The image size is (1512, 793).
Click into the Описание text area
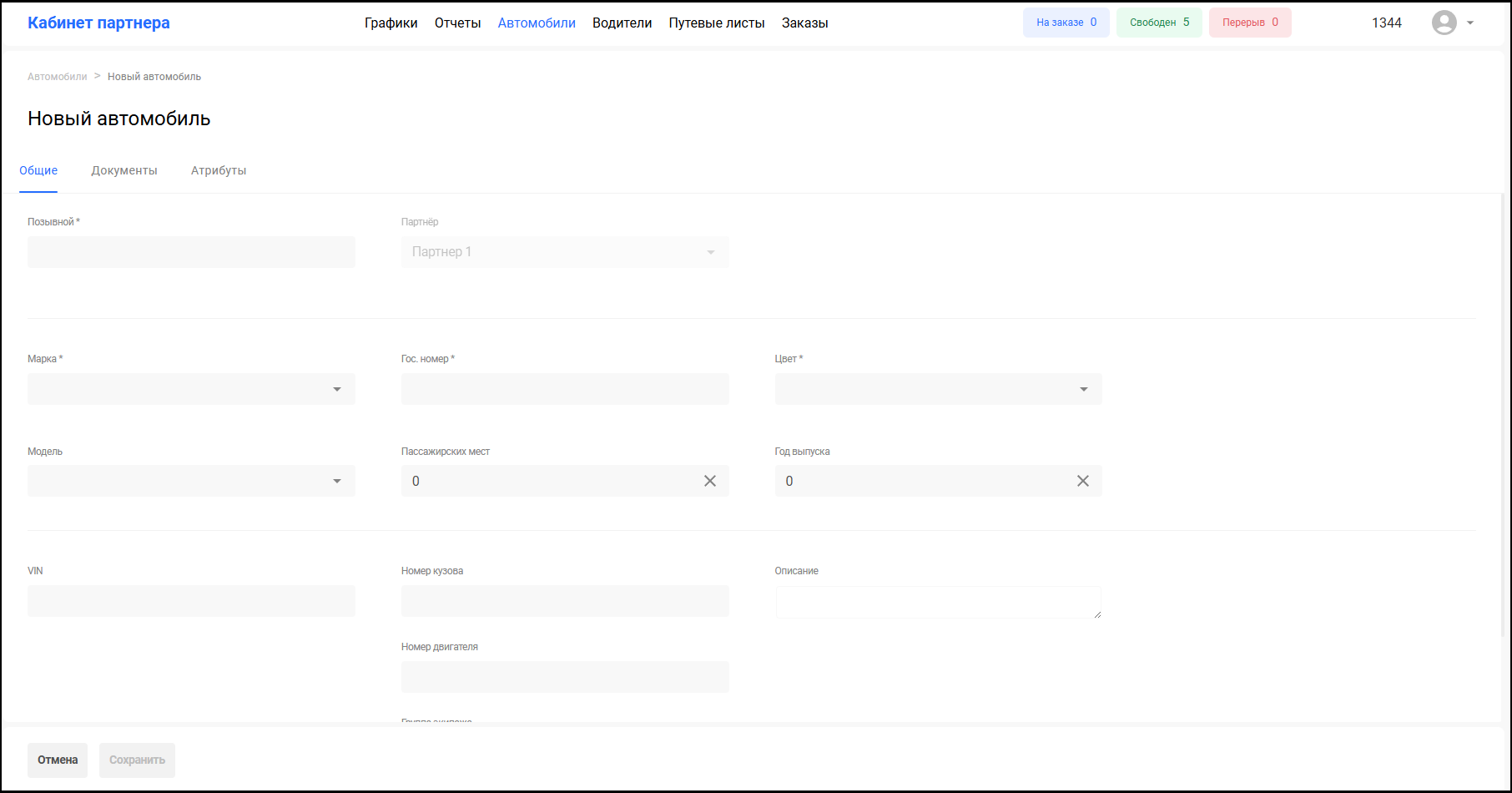point(937,602)
